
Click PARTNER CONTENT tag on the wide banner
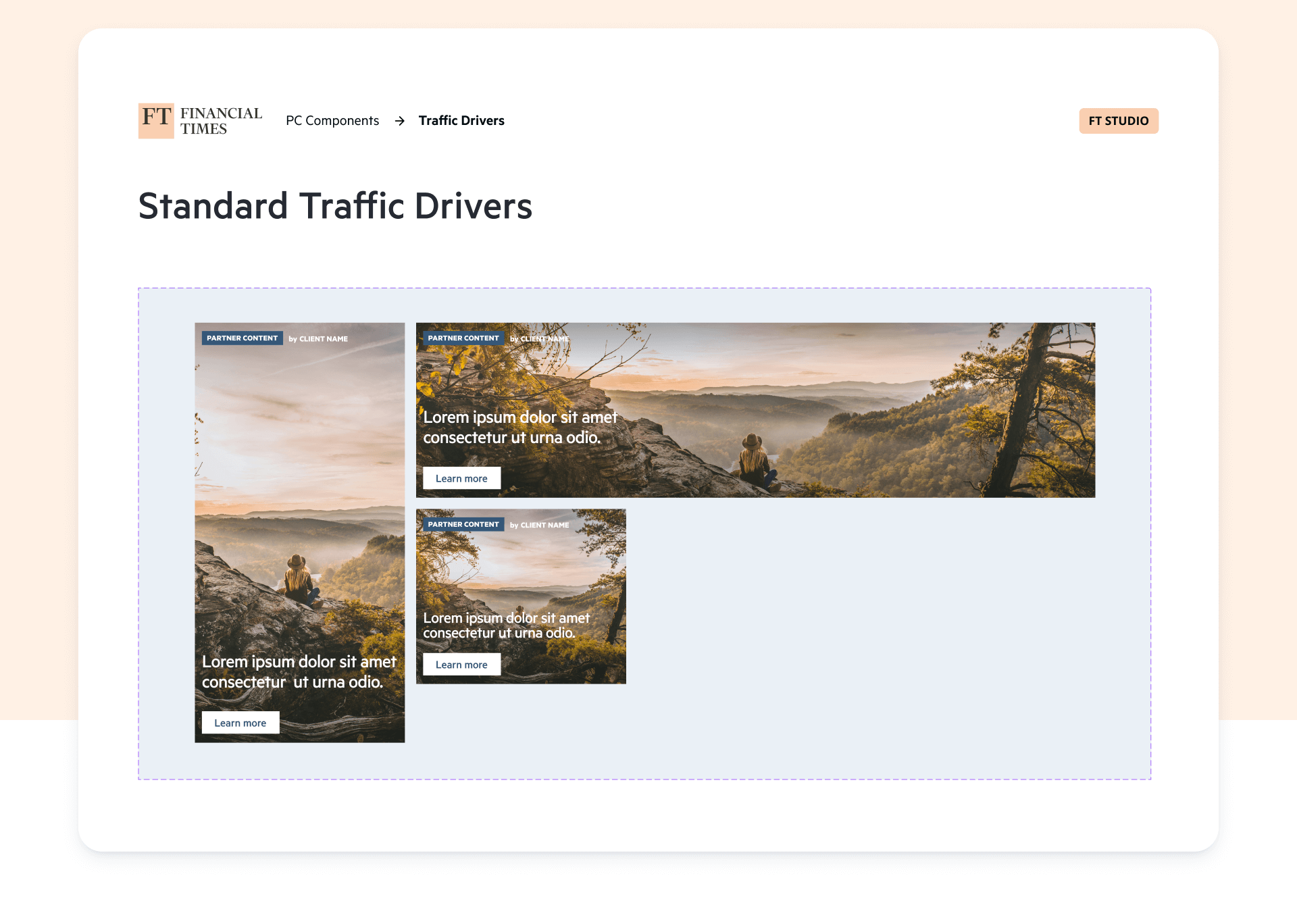[463, 338]
